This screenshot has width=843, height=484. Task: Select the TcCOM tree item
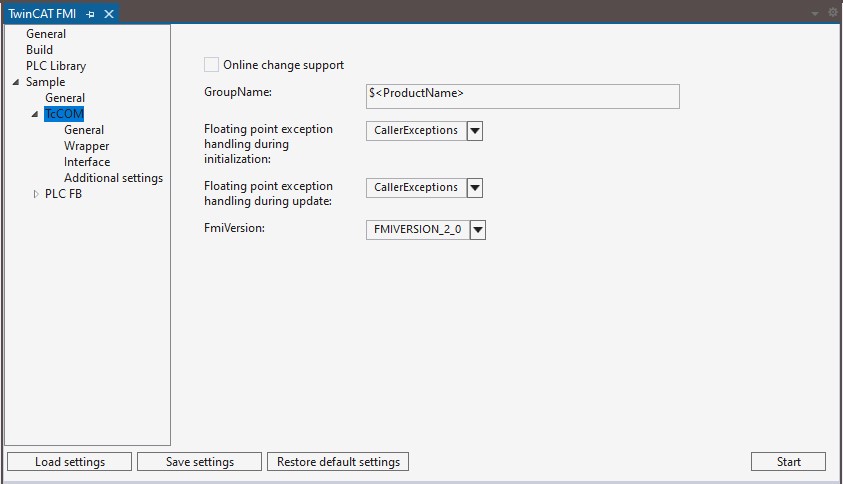64,114
